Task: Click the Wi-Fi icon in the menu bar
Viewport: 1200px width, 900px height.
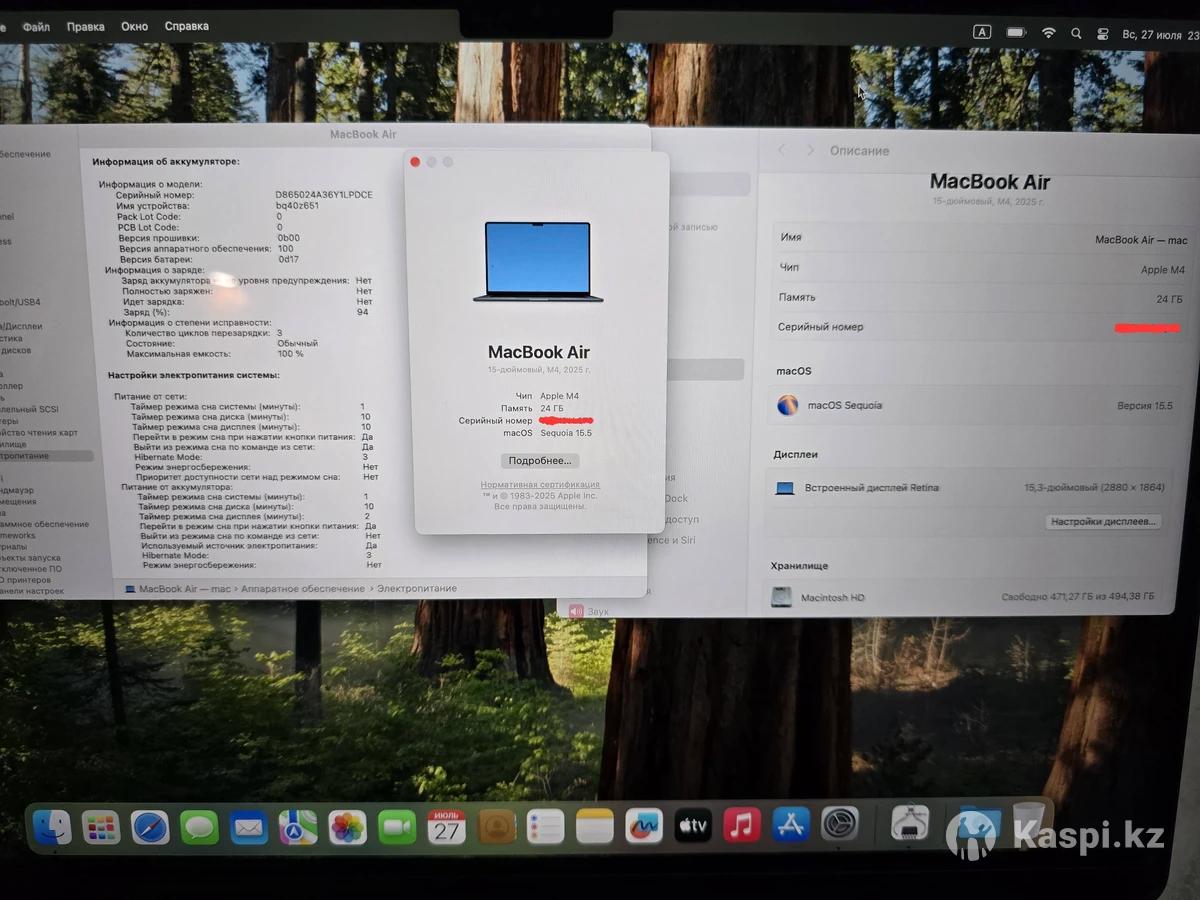Action: [x=1048, y=32]
